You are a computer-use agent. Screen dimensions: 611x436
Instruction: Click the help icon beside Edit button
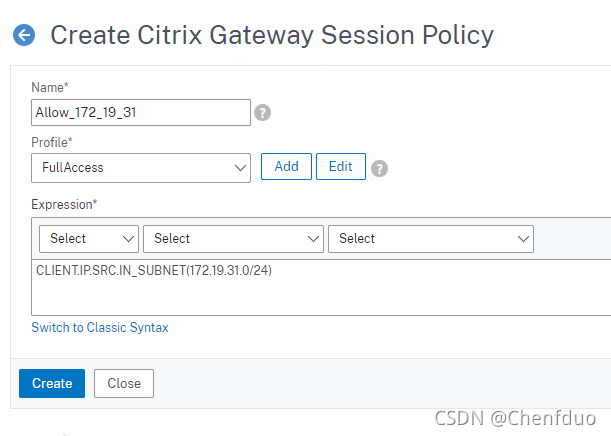(x=379, y=168)
